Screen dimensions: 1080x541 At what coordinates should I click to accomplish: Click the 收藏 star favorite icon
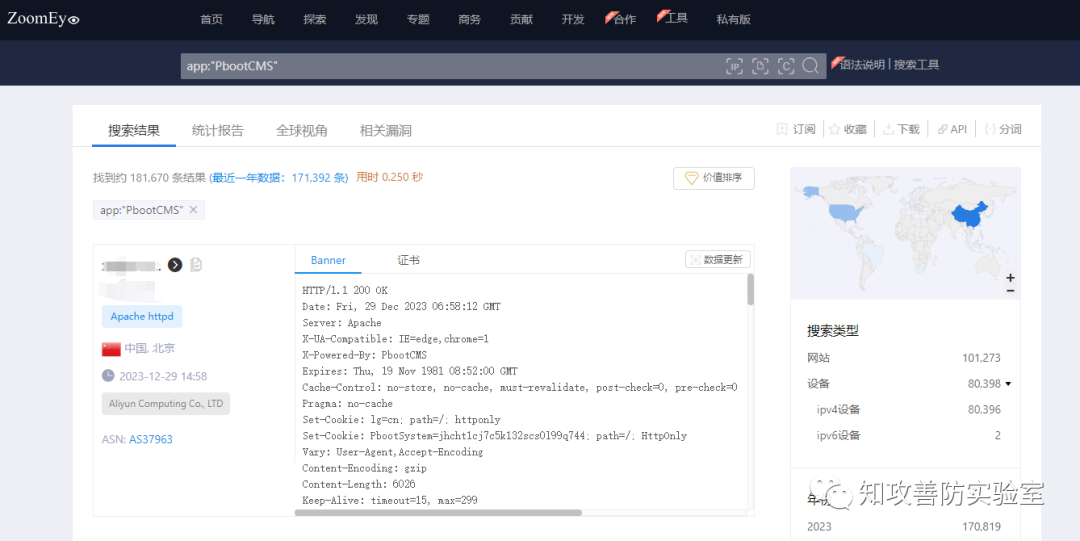click(x=834, y=129)
